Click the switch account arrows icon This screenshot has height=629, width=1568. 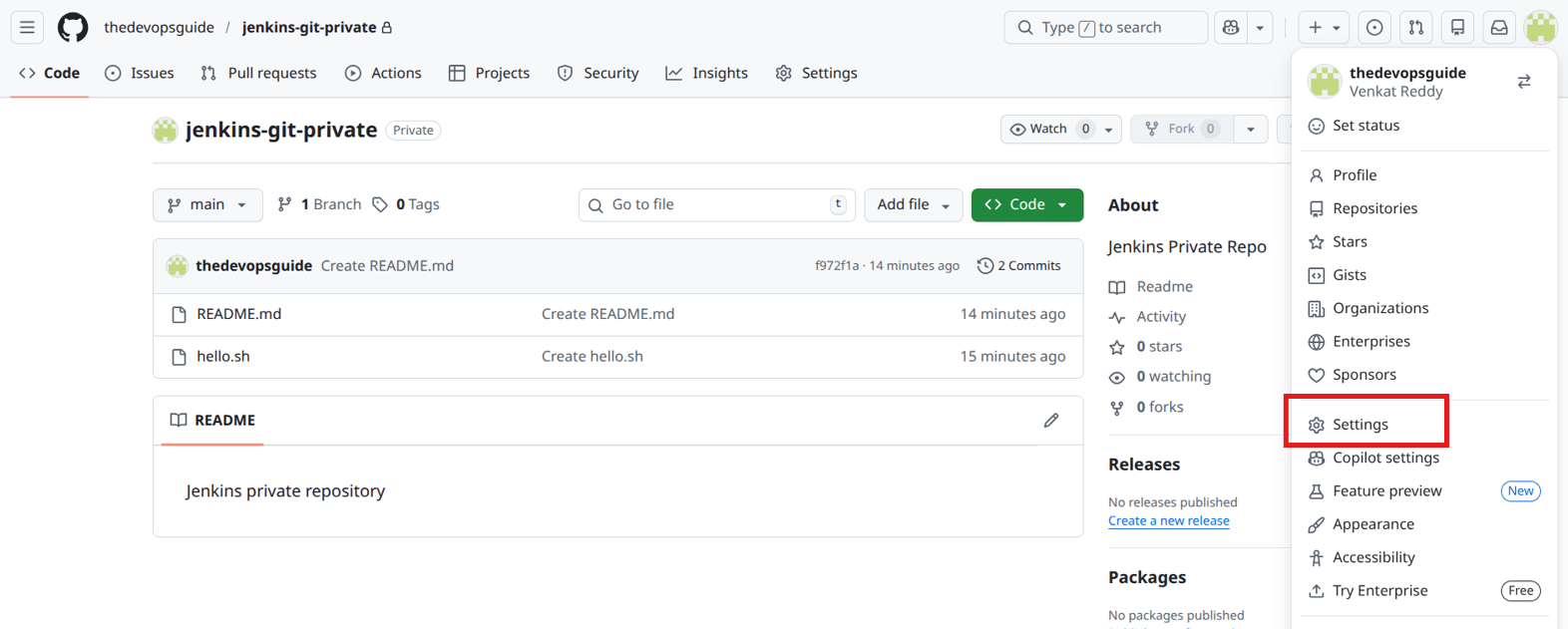[x=1524, y=82]
